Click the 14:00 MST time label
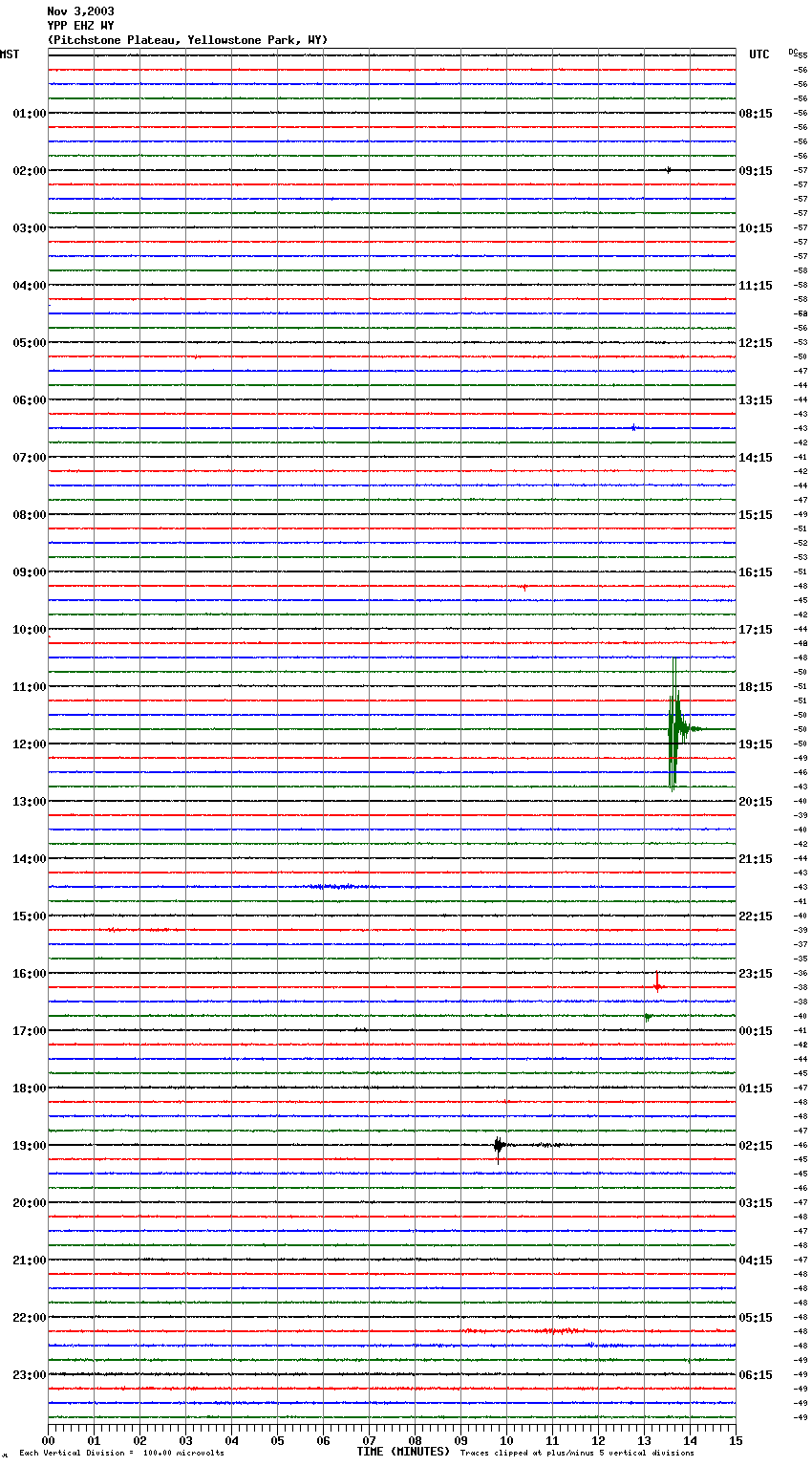Image resolution: width=812 pixels, height=1466 pixels. (x=30, y=859)
